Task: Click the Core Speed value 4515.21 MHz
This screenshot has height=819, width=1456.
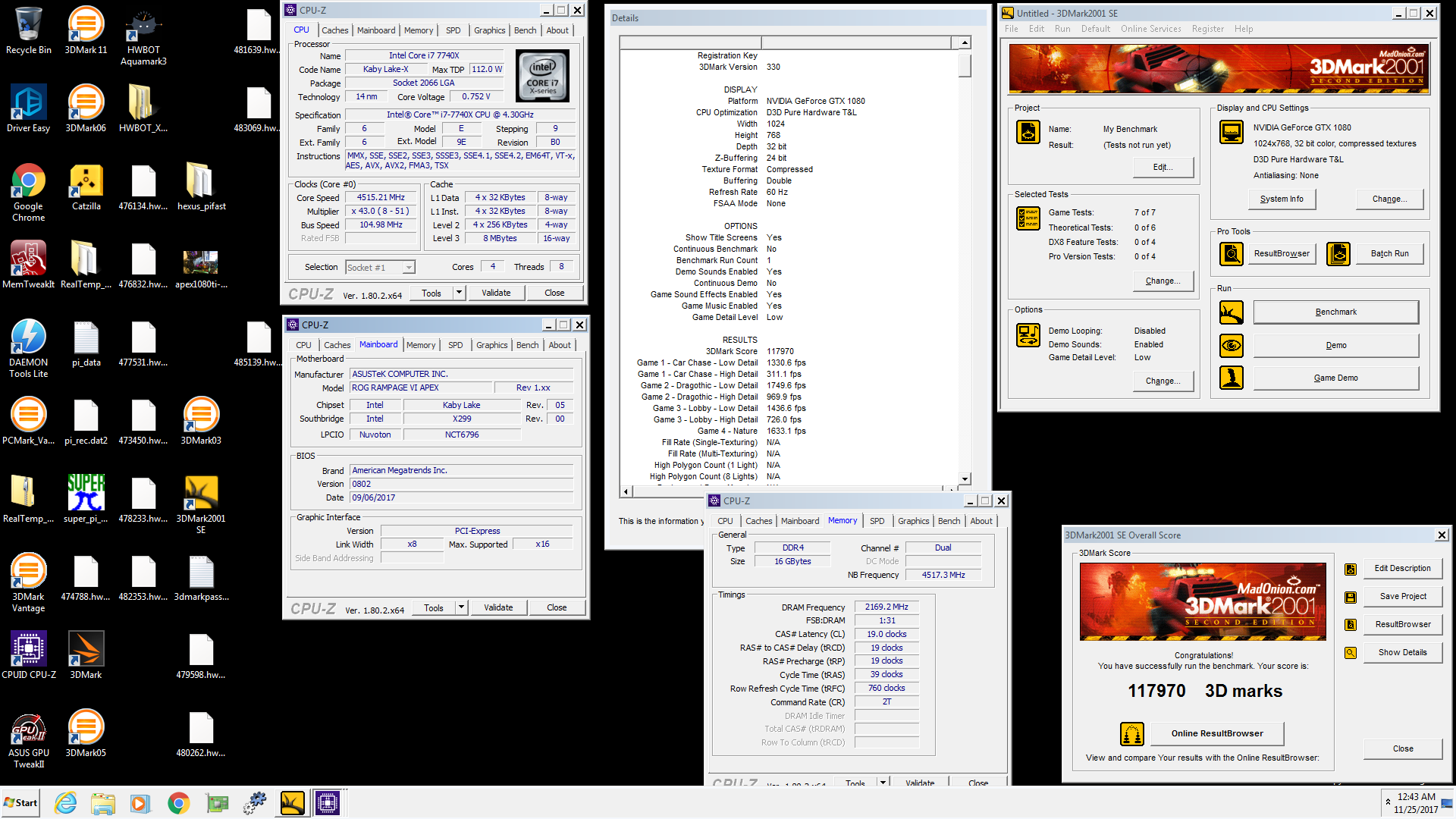Action: pyautogui.click(x=381, y=197)
